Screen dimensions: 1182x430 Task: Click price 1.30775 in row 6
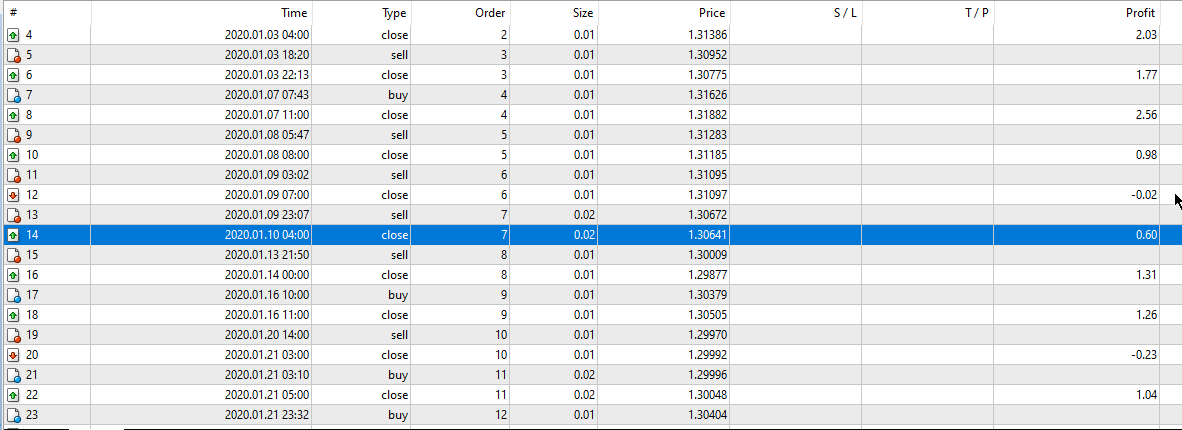pos(706,75)
